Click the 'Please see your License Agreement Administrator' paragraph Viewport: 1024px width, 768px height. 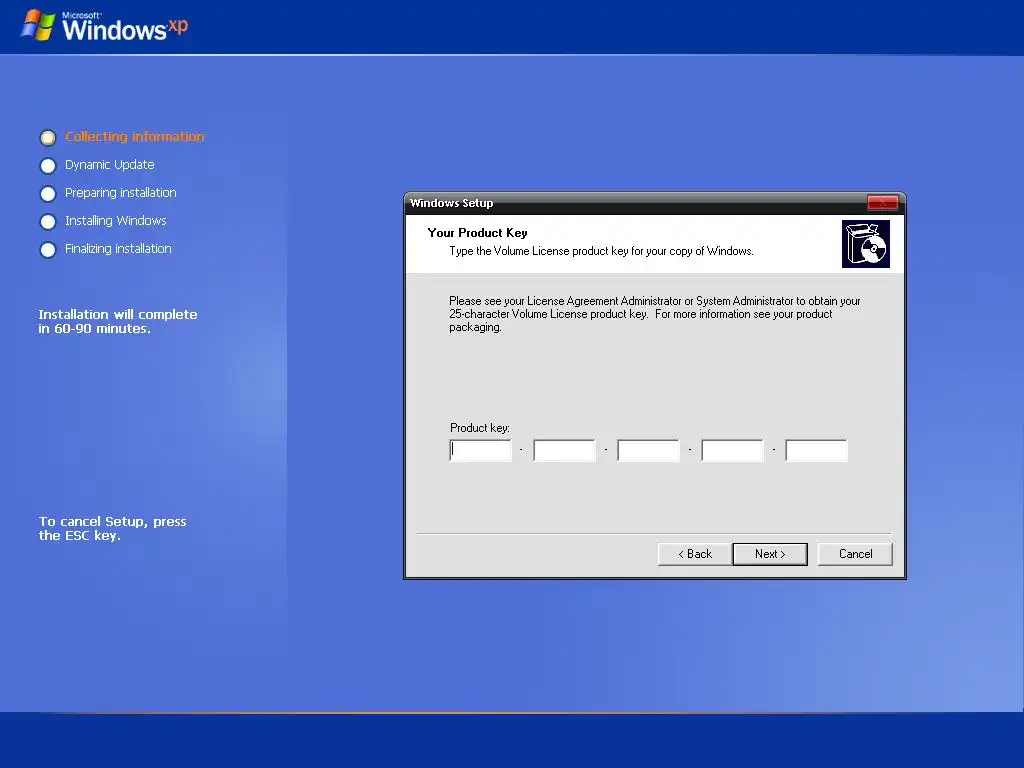coord(654,314)
